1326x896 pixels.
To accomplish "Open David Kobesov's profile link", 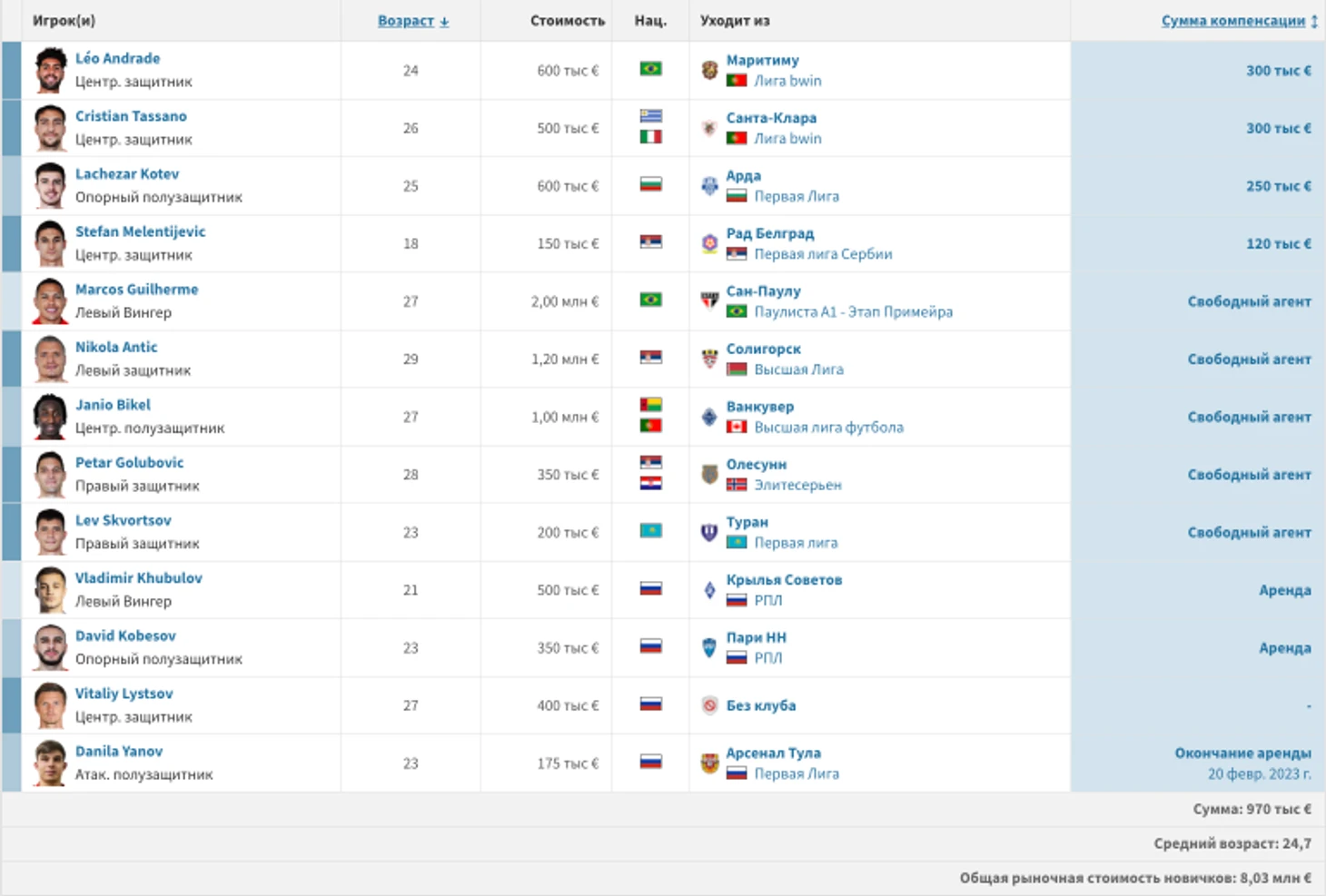I will pyautogui.click(x=125, y=635).
